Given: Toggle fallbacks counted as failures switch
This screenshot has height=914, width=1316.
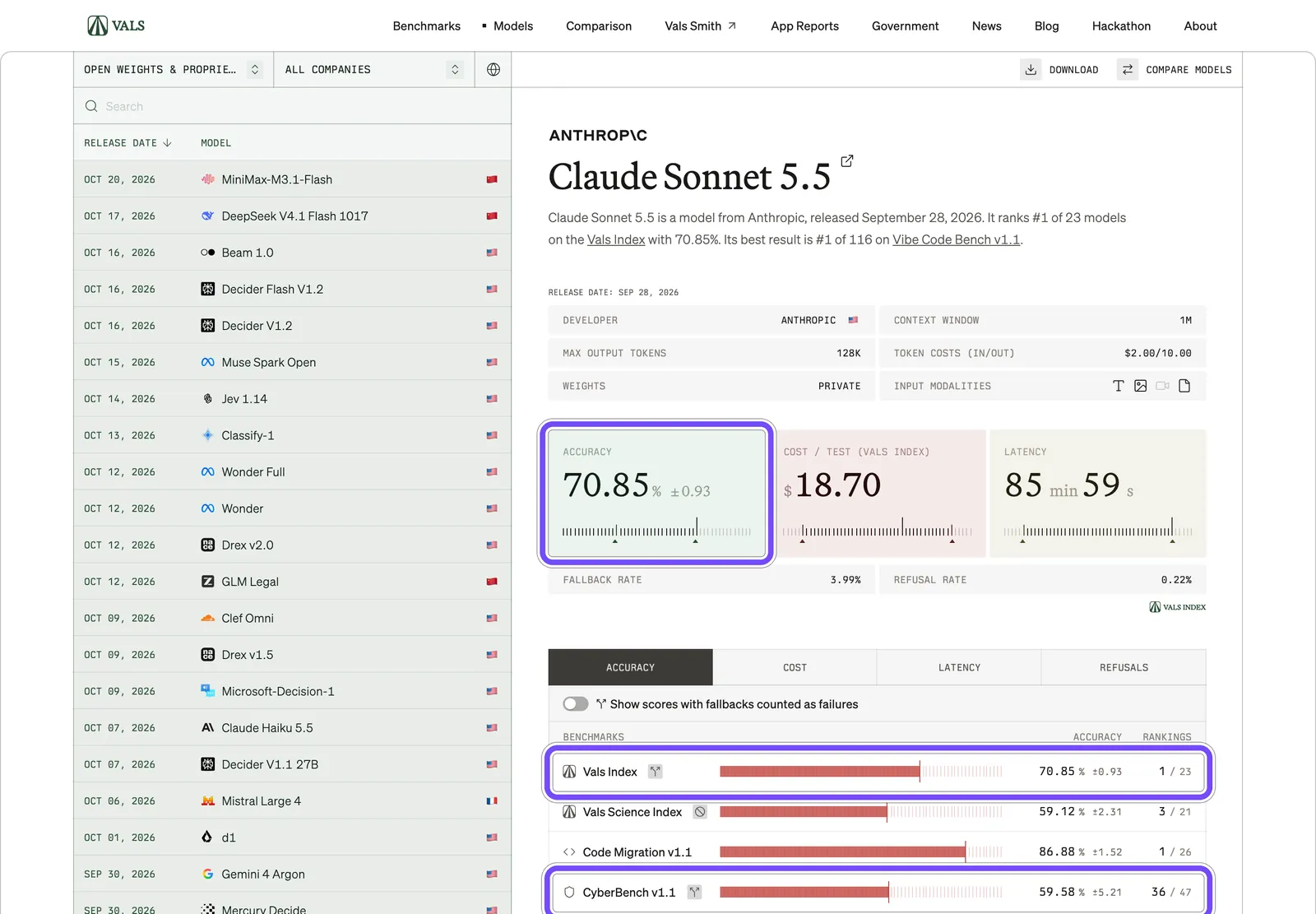Looking at the screenshot, I should [576, 704].
